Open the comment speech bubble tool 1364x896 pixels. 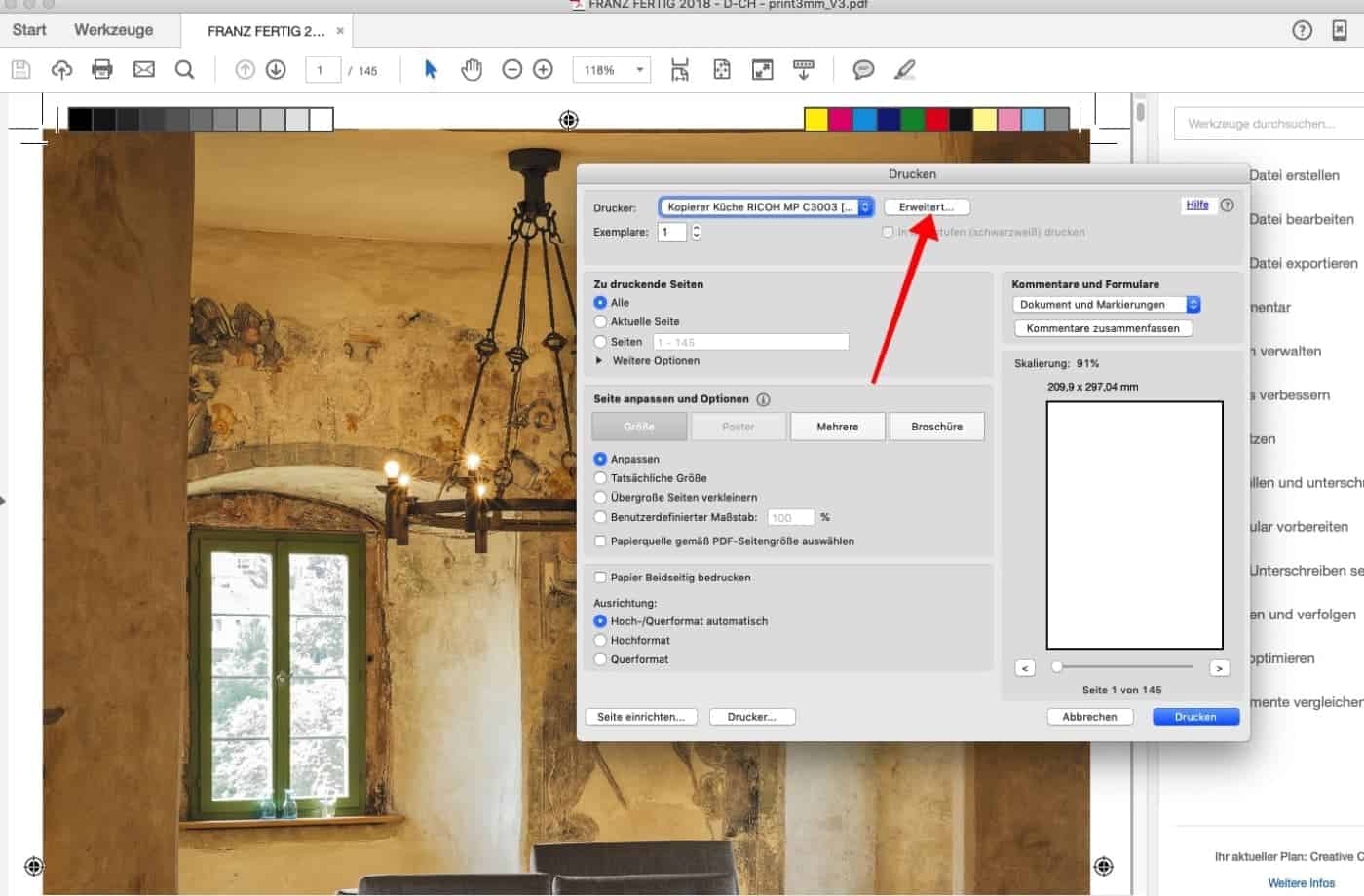click(x=862, y=69)
